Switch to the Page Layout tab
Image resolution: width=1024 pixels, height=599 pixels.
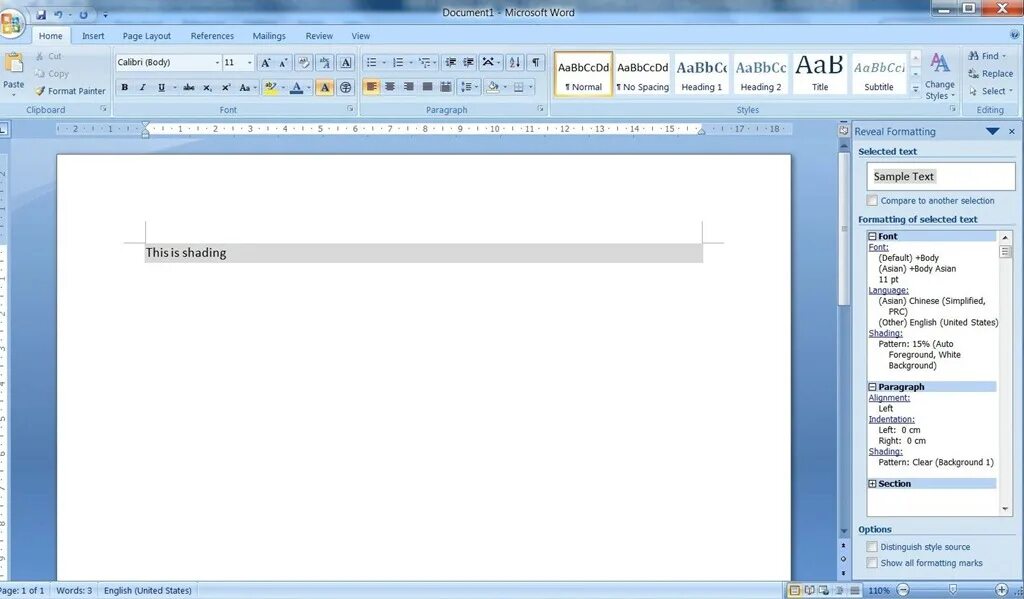[x=147, y=36]
